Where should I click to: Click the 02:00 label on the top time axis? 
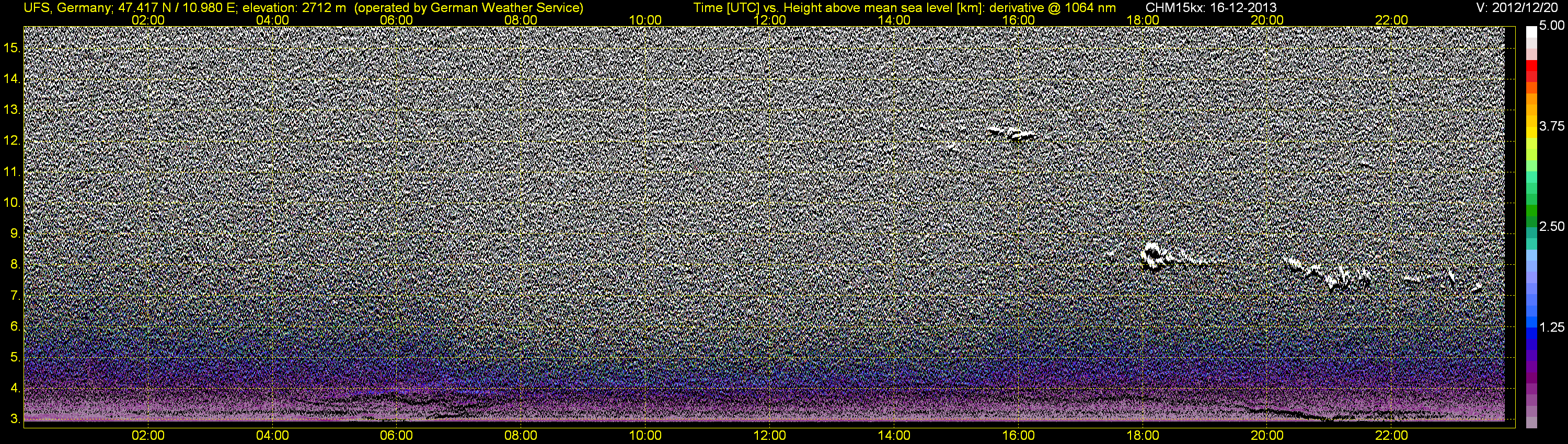(x=148, y=20)
